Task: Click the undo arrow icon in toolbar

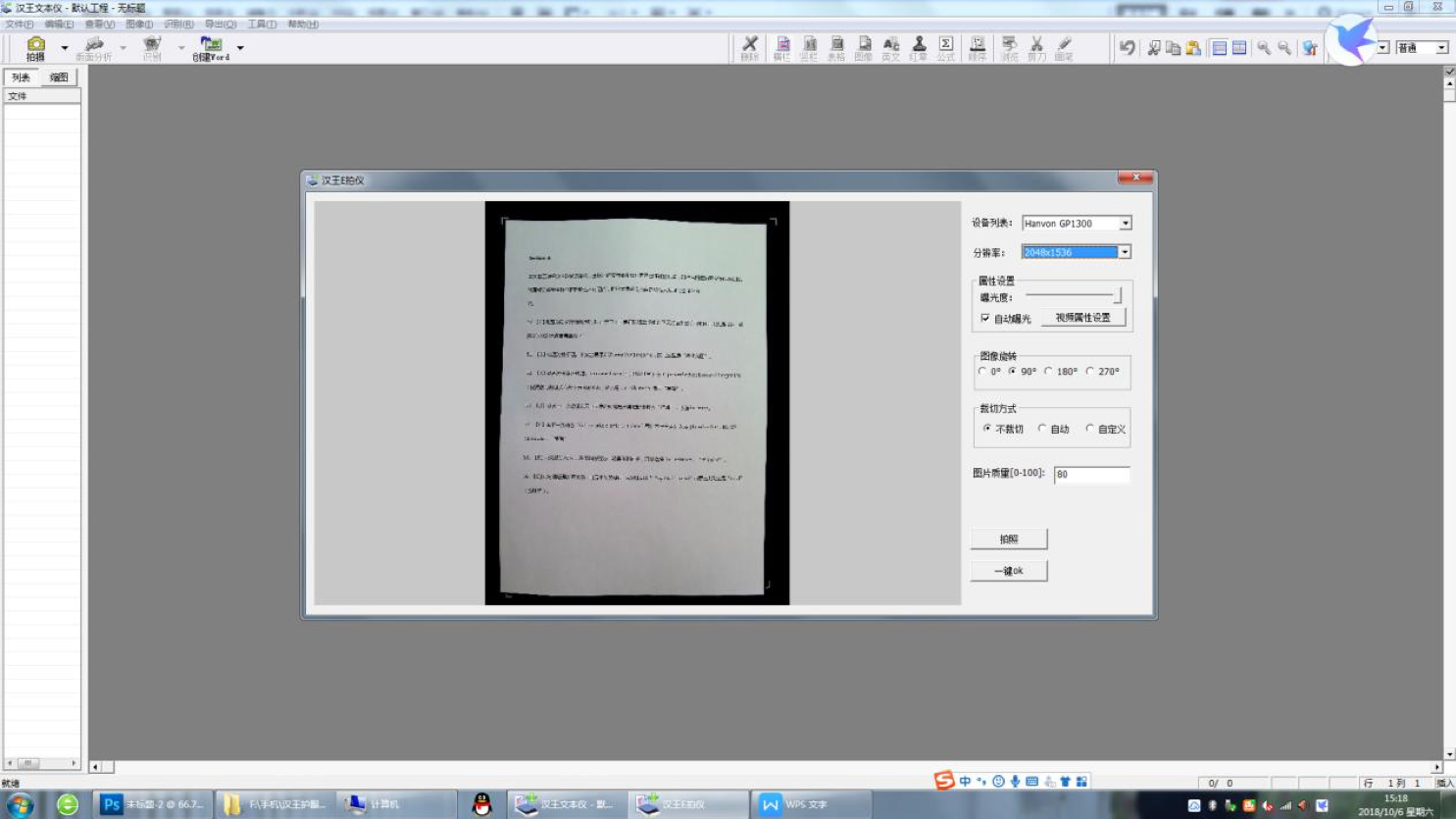Action: coord(1128,47)
